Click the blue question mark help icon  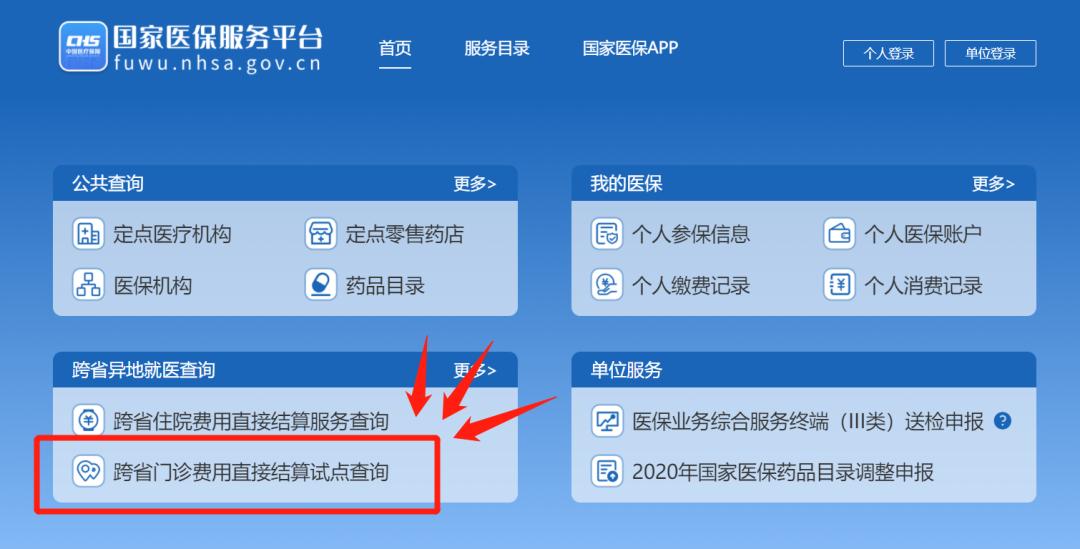pos(1003,420)
